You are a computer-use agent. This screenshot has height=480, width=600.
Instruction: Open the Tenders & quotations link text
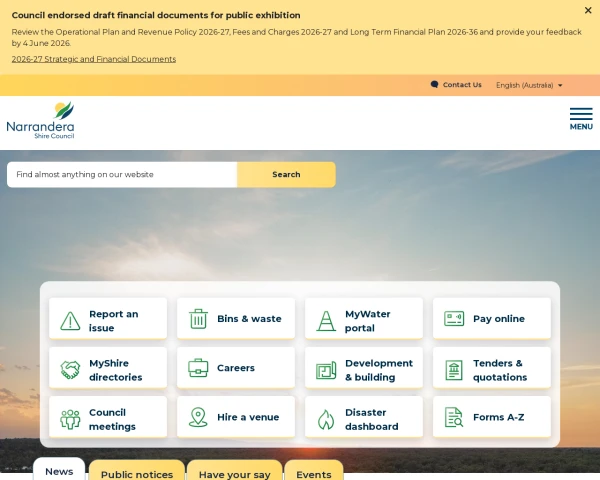[x=500, y=370]
